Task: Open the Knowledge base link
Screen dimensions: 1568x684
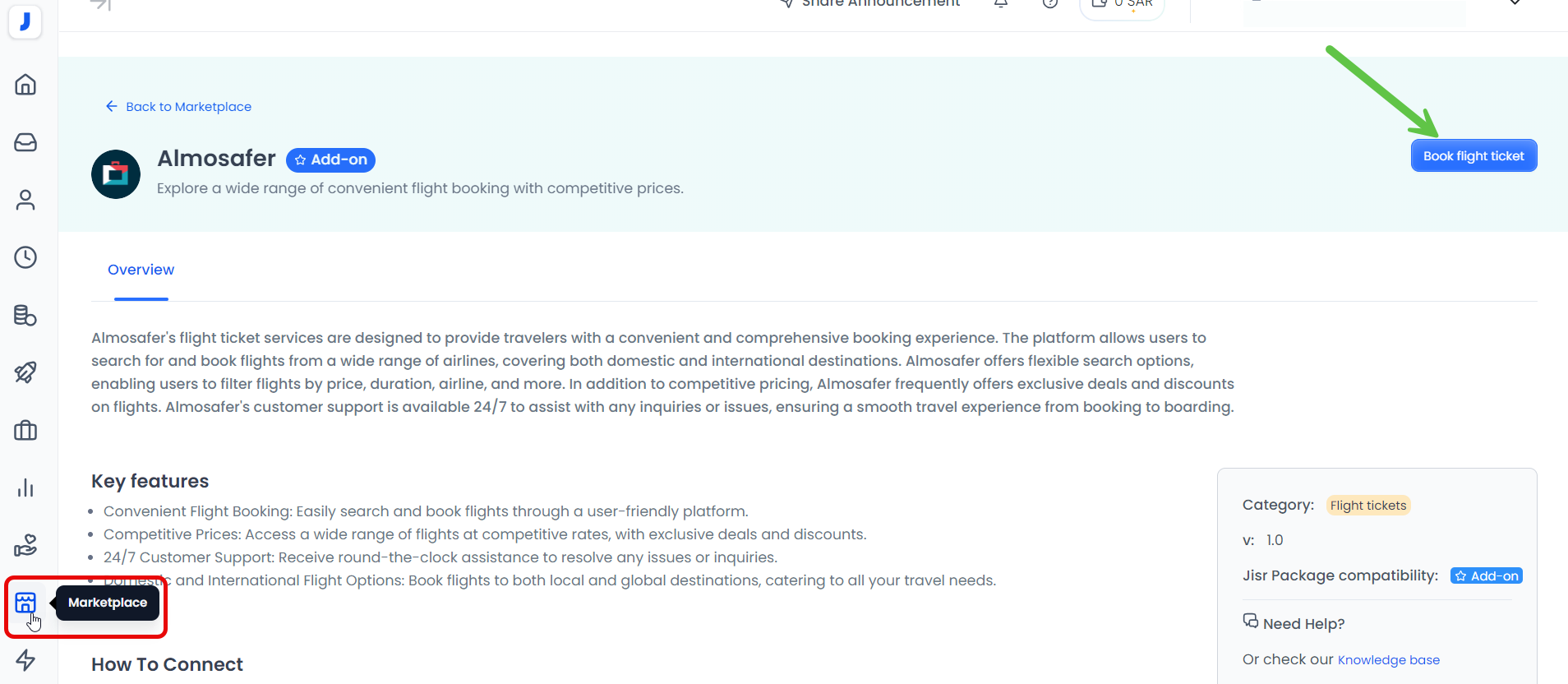Action: (1388, 660)
